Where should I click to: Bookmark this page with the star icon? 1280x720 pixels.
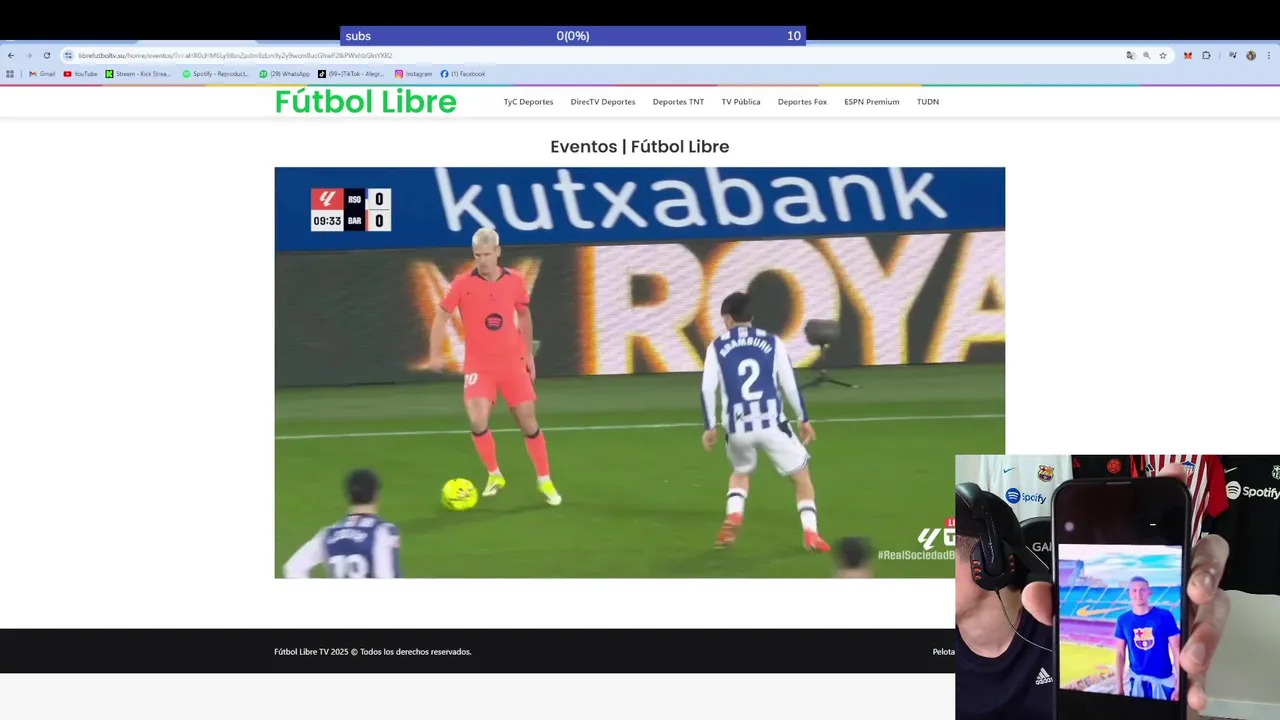(x=1162, y=55)
